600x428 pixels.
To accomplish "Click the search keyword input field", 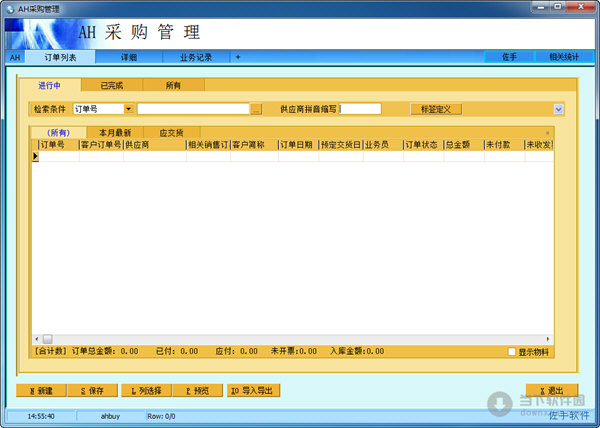I will point(193,109).
